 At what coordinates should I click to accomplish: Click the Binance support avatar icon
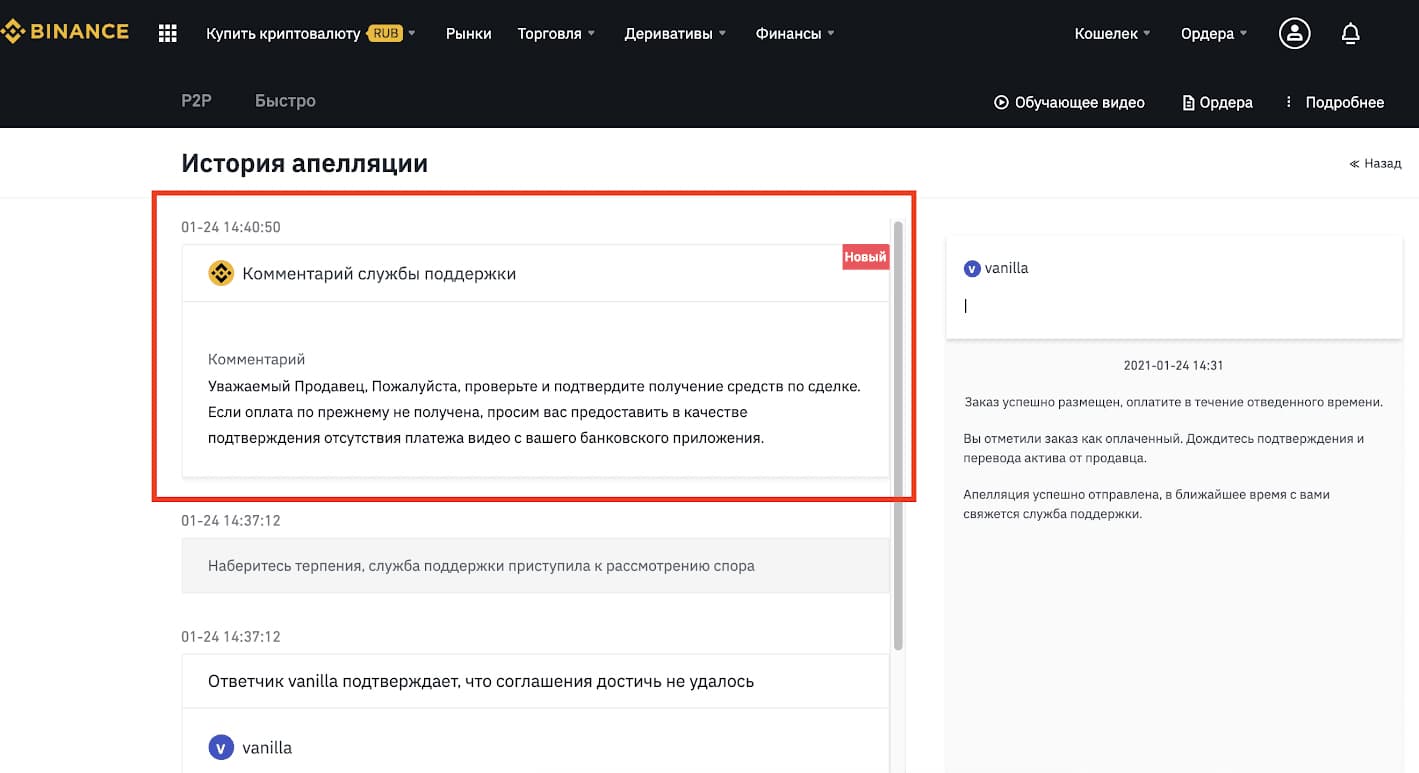pyautogui.click(x=221, y=273)
